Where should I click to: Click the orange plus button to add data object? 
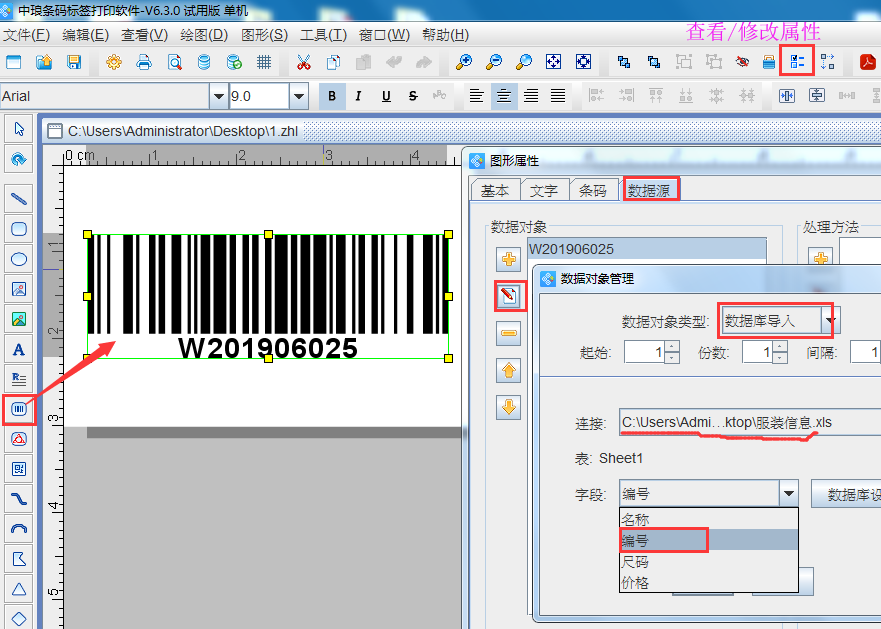509,257
